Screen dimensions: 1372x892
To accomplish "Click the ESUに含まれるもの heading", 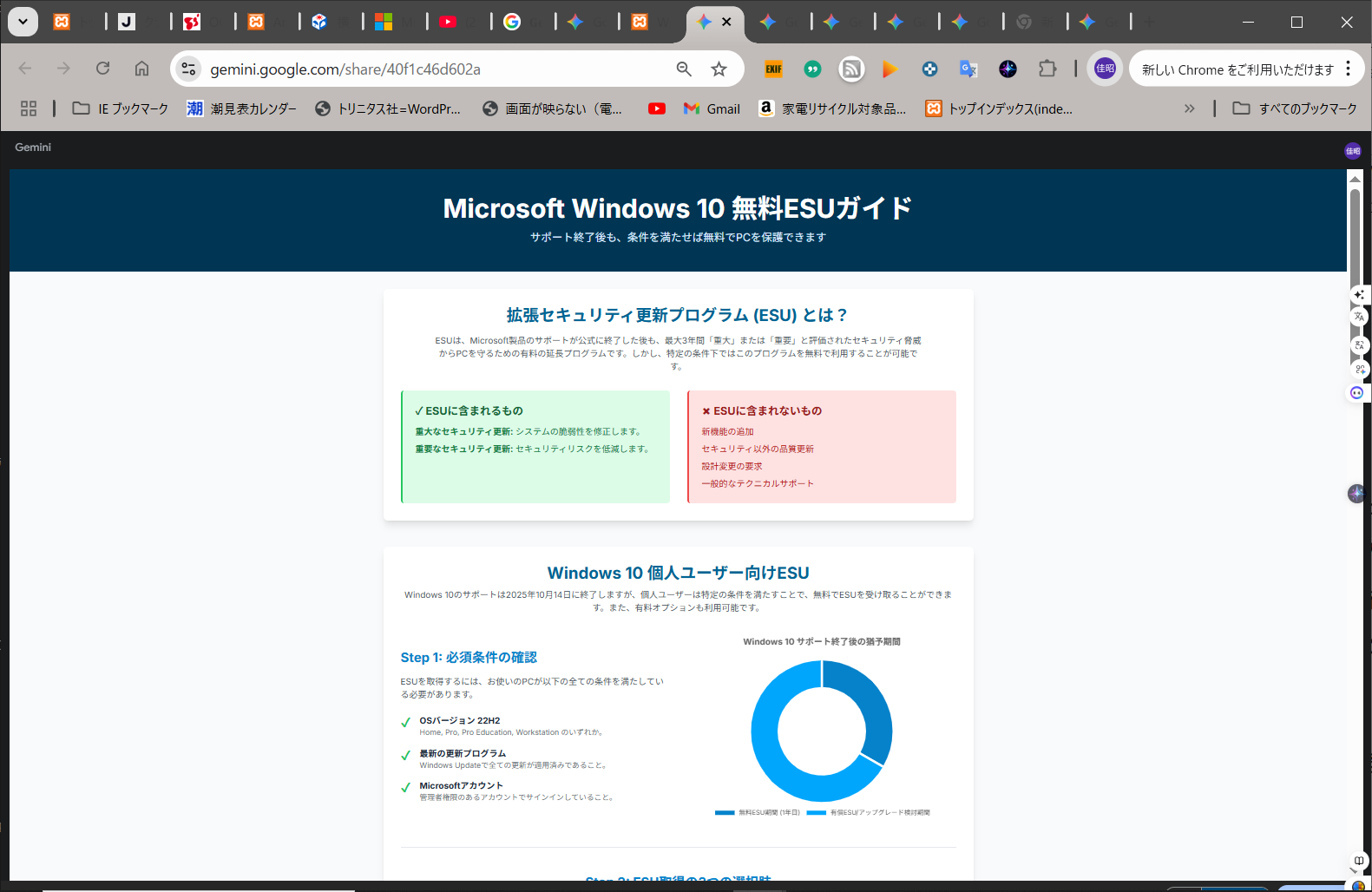I will 469,411.
